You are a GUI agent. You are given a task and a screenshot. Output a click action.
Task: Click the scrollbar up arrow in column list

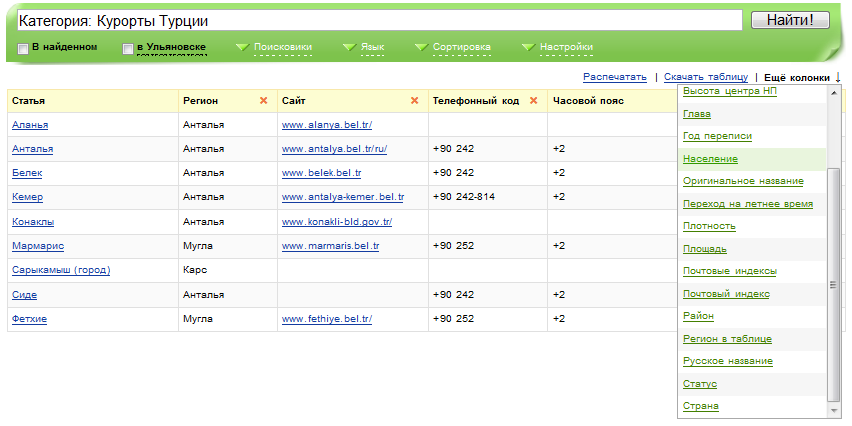pos(833,92)
